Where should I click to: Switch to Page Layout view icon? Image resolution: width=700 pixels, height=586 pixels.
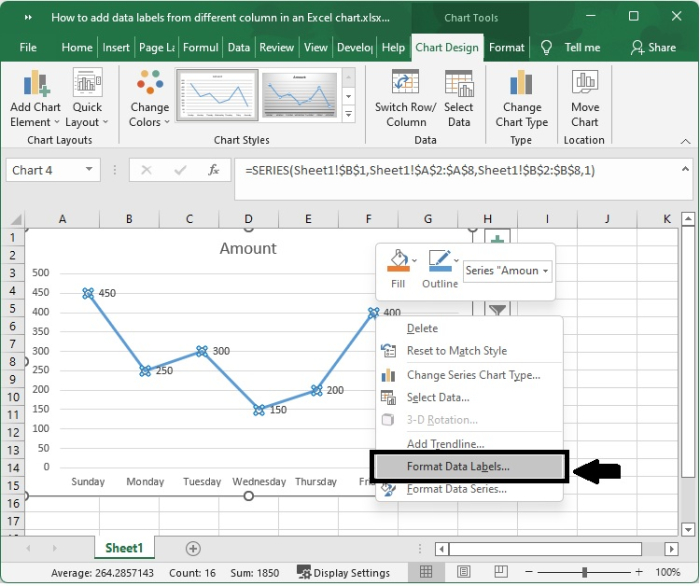(x=463, y=572)
